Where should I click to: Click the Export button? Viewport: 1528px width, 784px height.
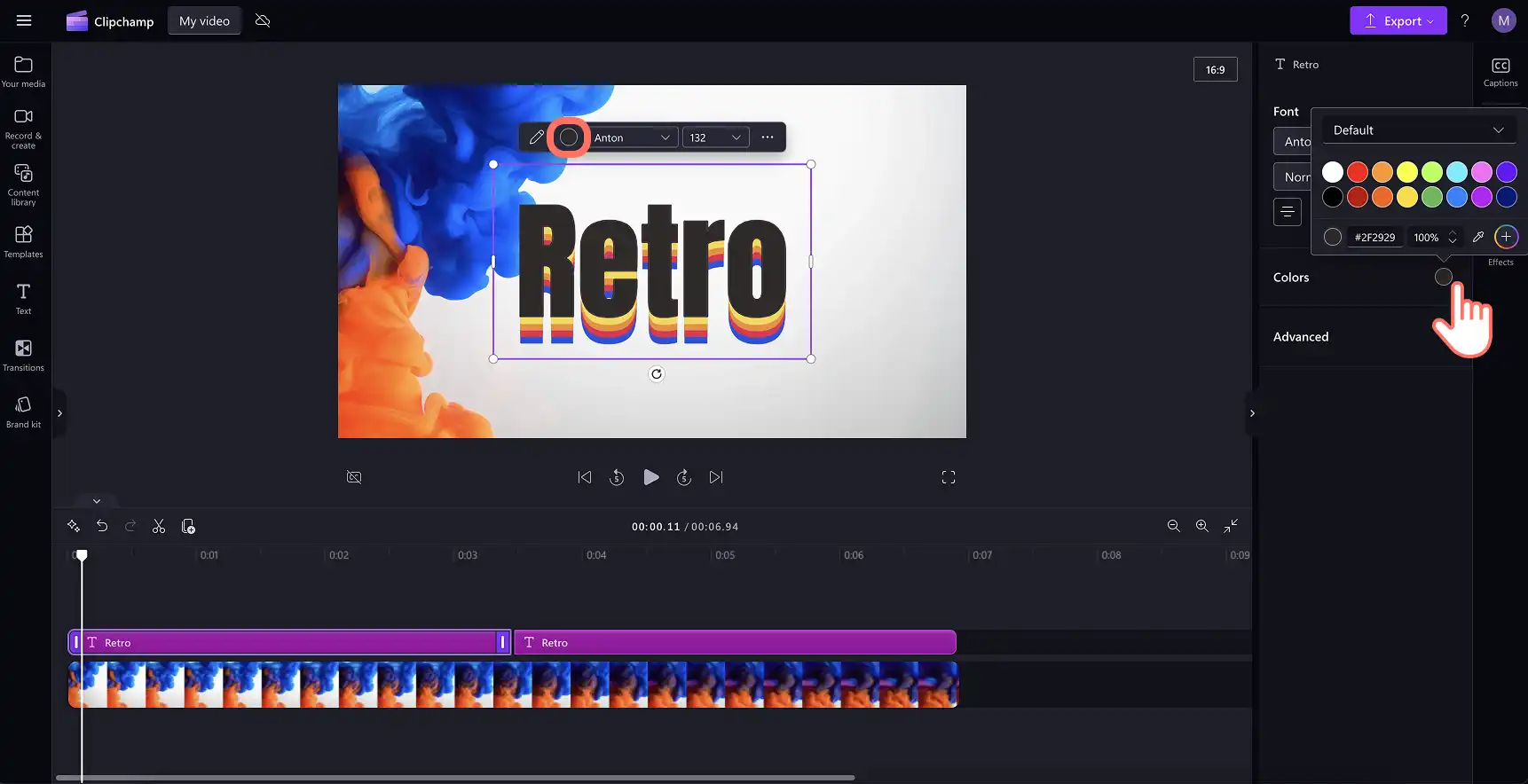(x=1398, y=20)
